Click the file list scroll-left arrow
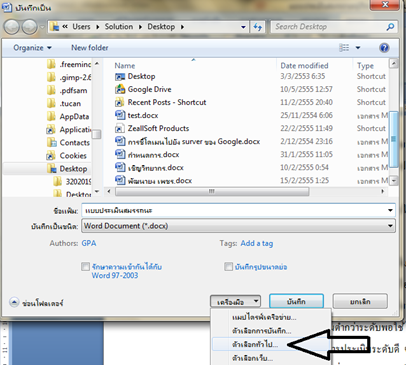406x365 pixels. pos(108,191)
